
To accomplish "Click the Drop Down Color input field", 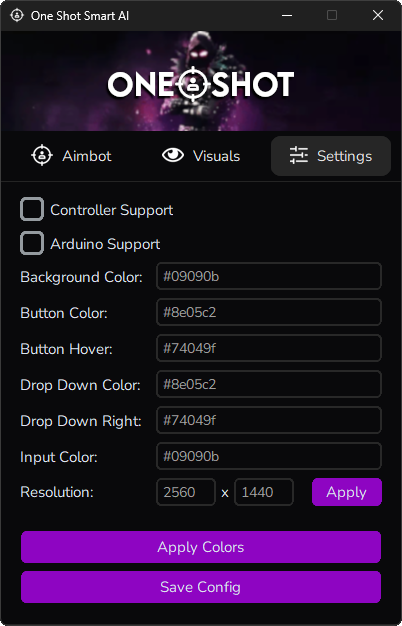I will tap(269, 384).
